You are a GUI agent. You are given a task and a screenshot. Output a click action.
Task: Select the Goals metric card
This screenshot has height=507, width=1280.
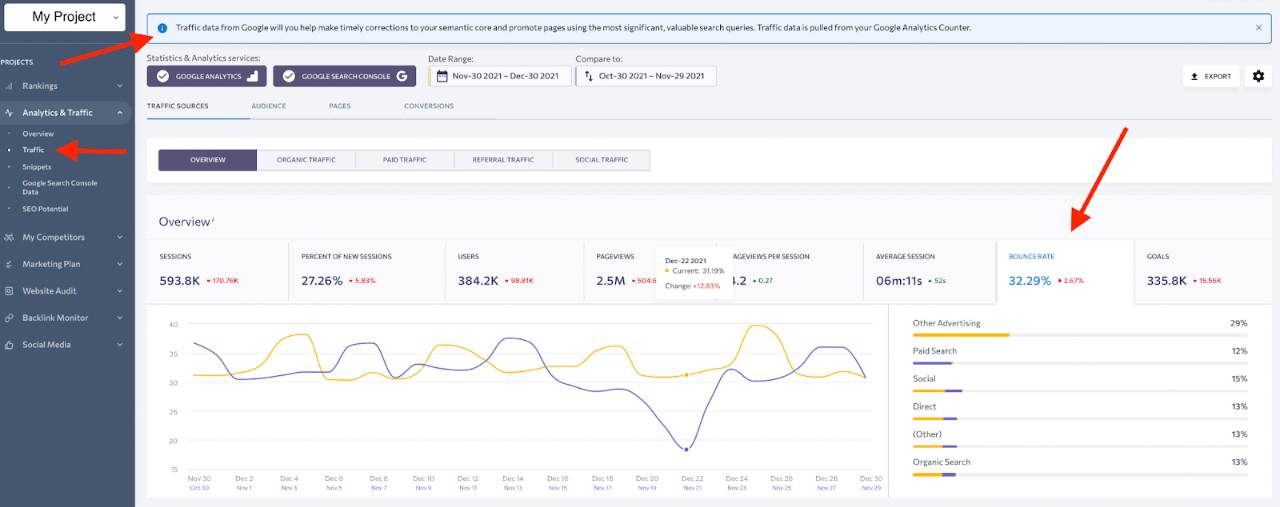pyautogui.click(x=1203, y=270)
